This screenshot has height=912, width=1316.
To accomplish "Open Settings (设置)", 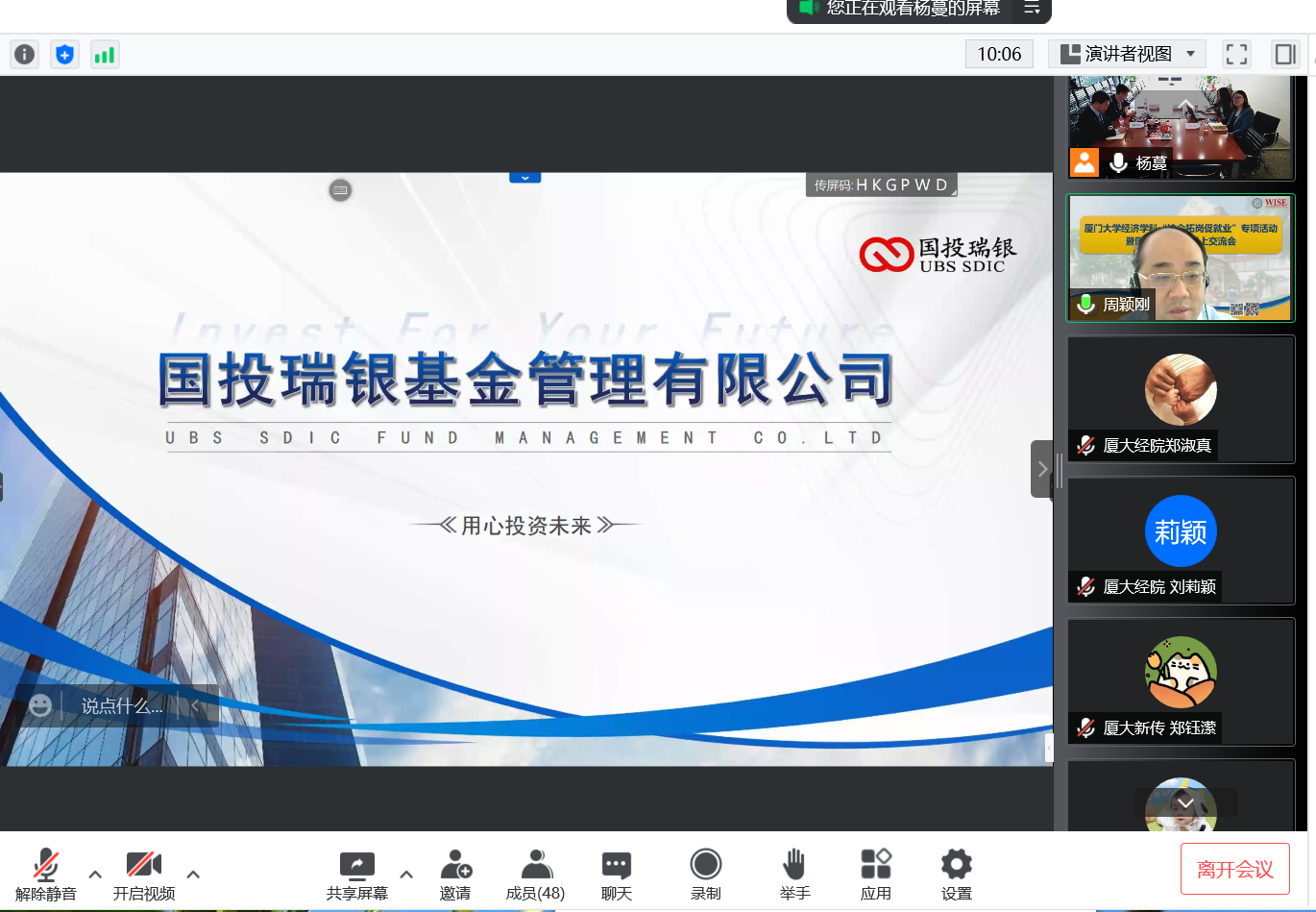I will click(956, 874).
